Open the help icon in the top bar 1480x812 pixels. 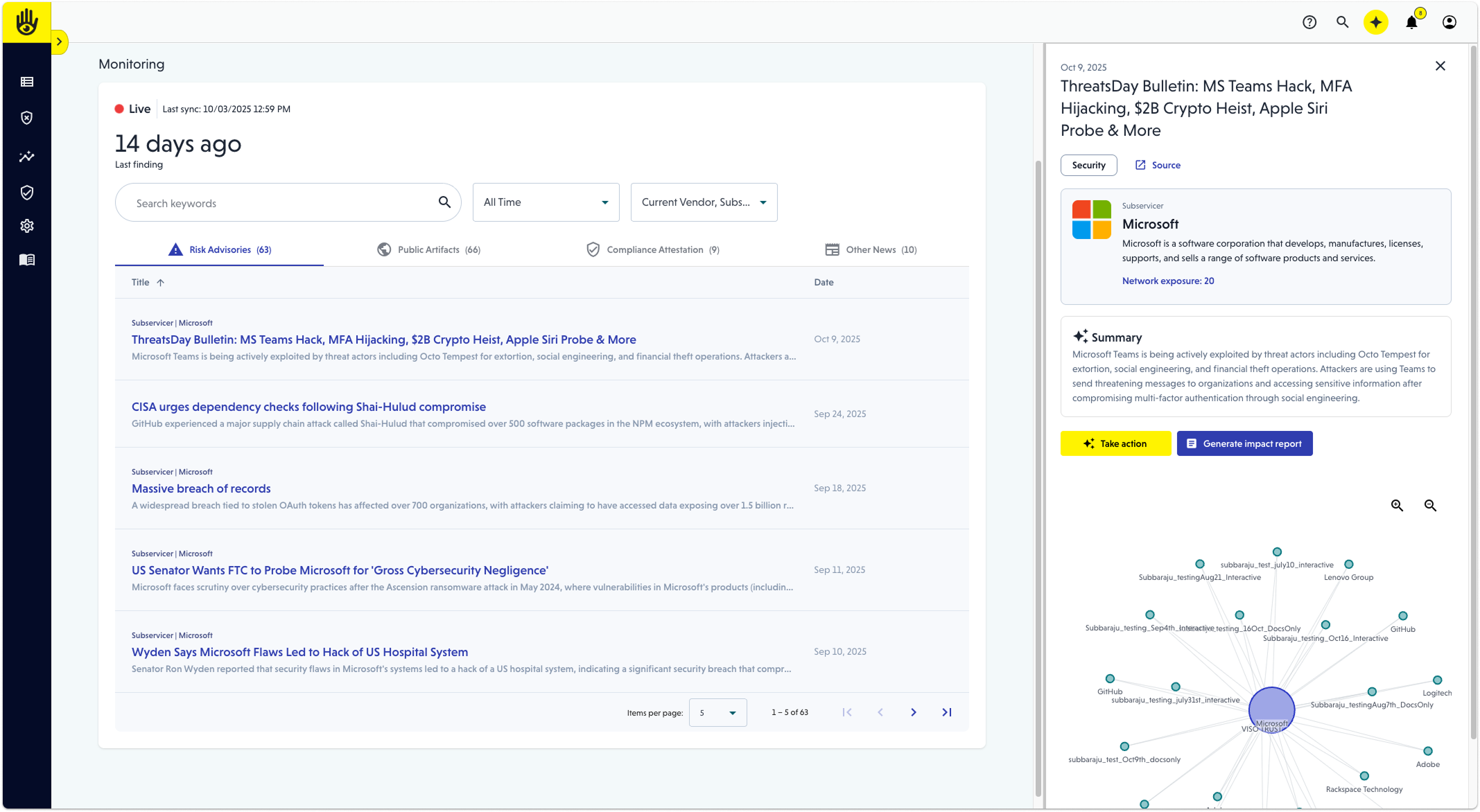pos(1309,21)
